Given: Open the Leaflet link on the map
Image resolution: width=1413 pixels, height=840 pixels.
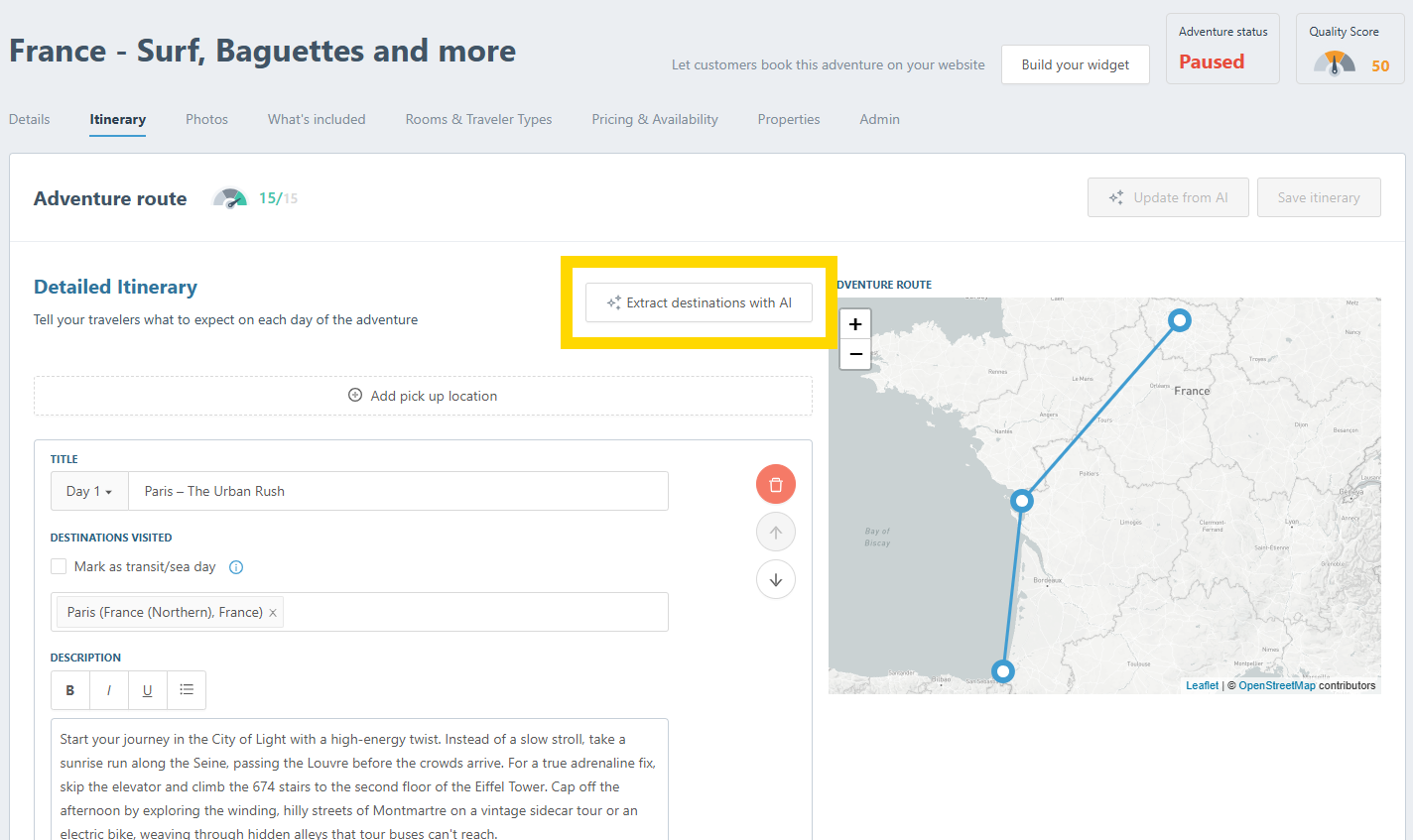Looking at the screenshot, I should [1202, 685].
